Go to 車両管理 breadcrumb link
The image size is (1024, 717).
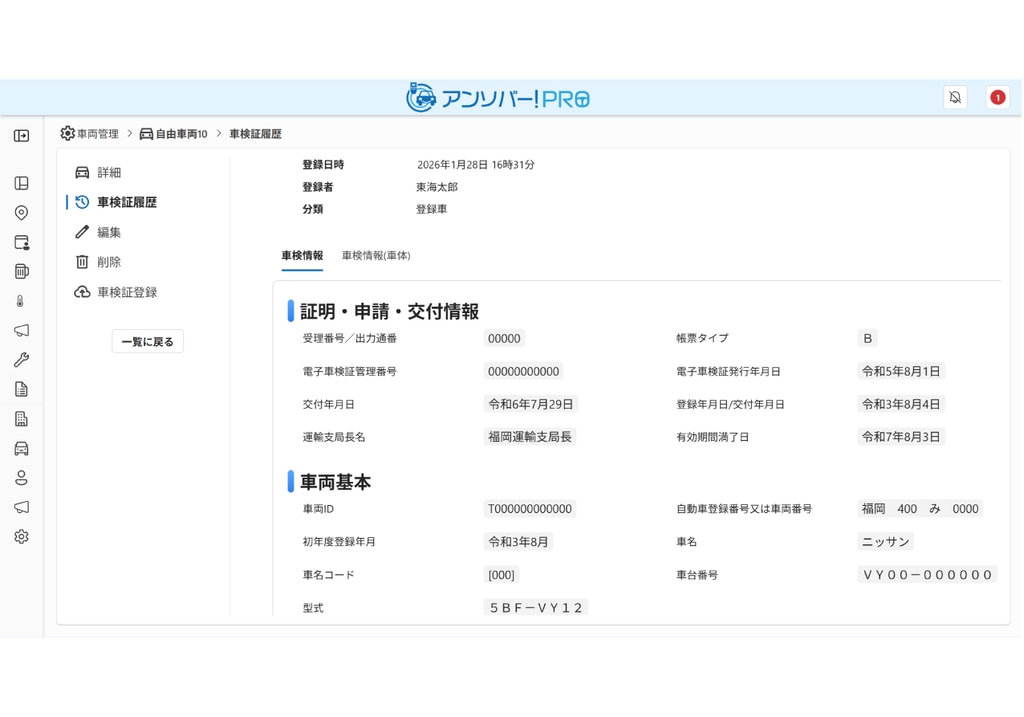(98, 134)
